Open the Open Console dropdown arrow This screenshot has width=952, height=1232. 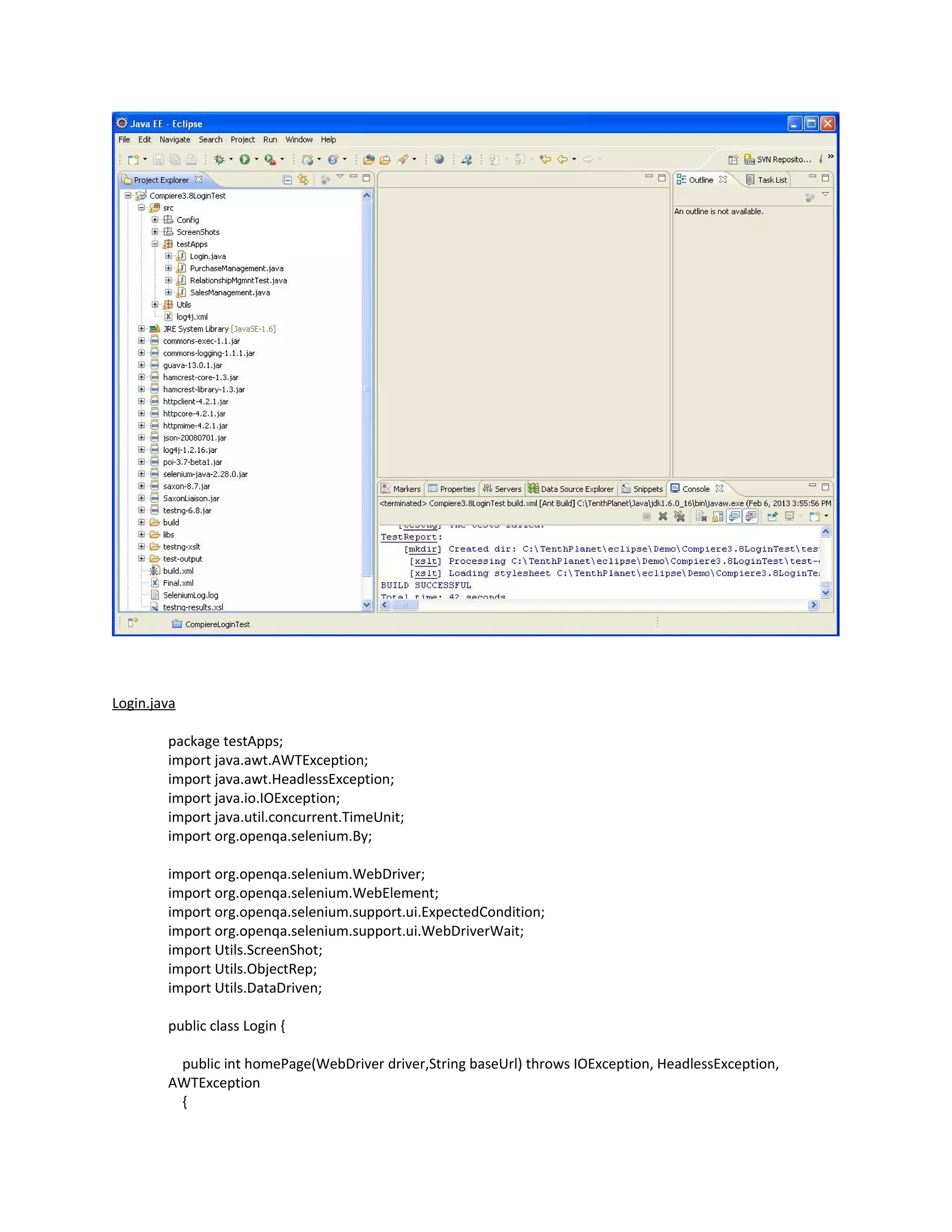827,516
